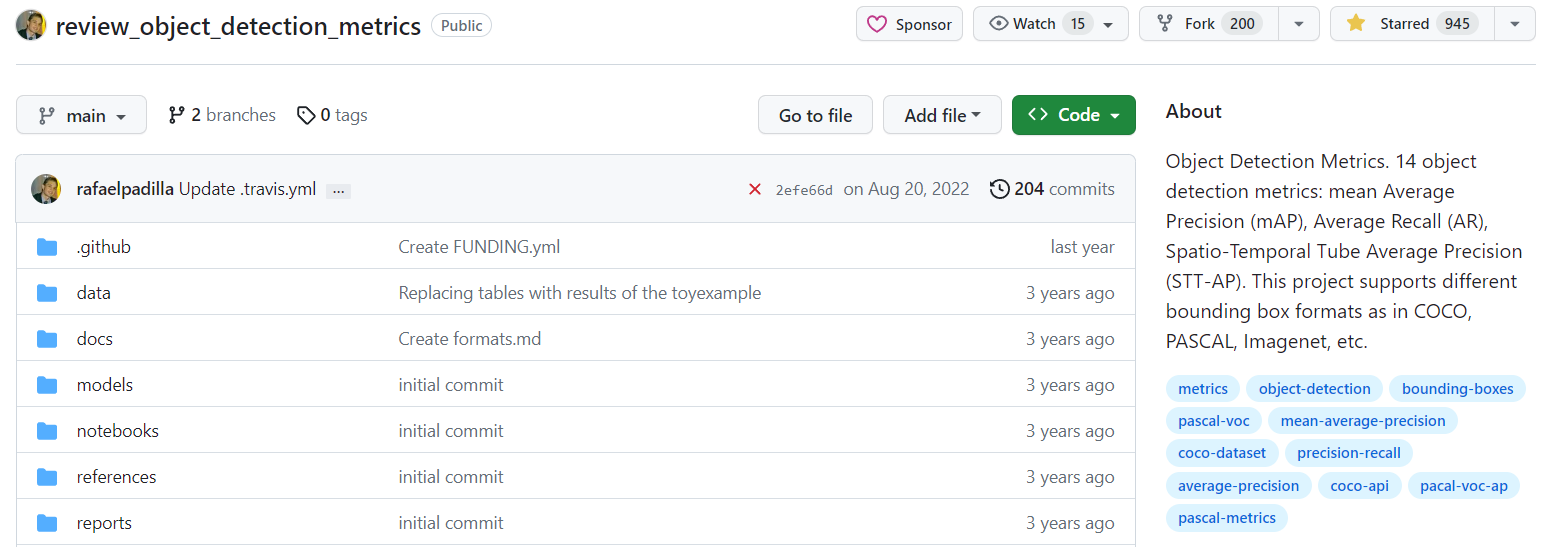Open the Add file menu
The width and height of the screenshot is (1545, 547).
pyautogui.click(x=941, y=115)
